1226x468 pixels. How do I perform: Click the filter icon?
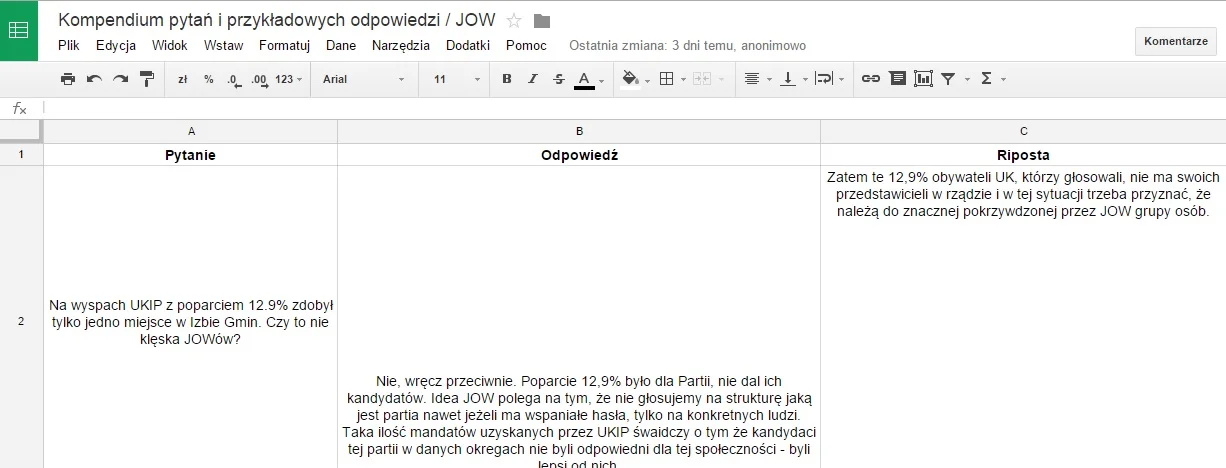tap(948, 79)
